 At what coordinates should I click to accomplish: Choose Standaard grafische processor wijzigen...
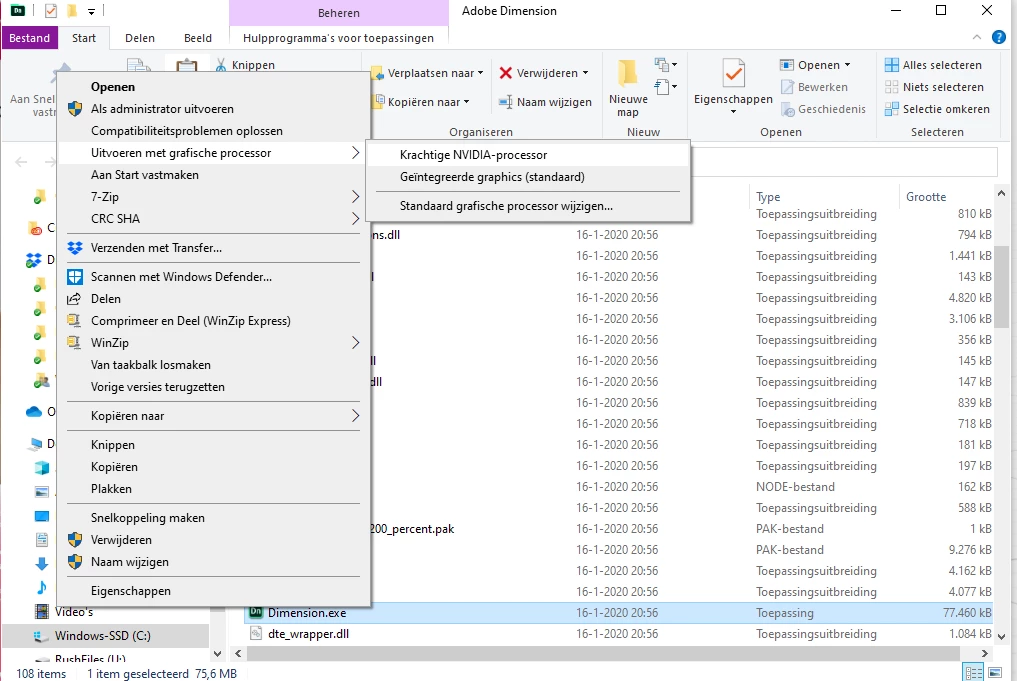pyautogui.click(x=527, y=206)
